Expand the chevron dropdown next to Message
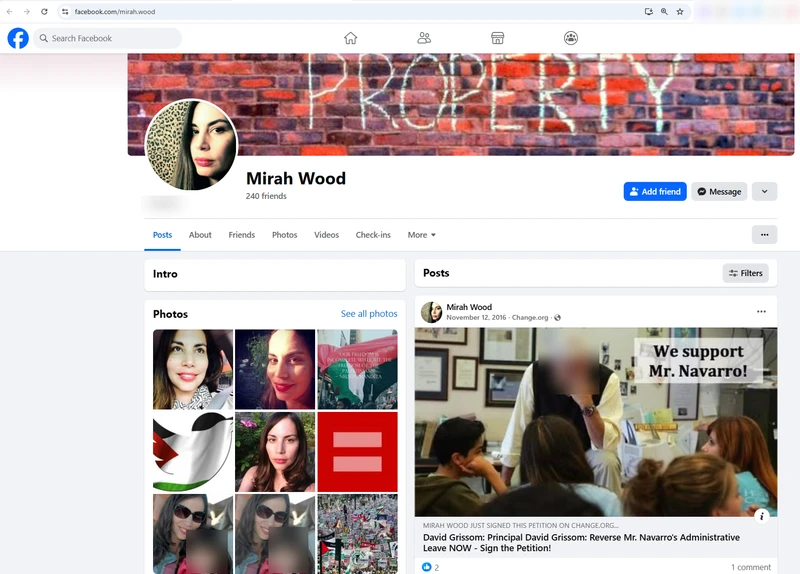The width and height of the screenshot is (800, 574). pos(764,191)
